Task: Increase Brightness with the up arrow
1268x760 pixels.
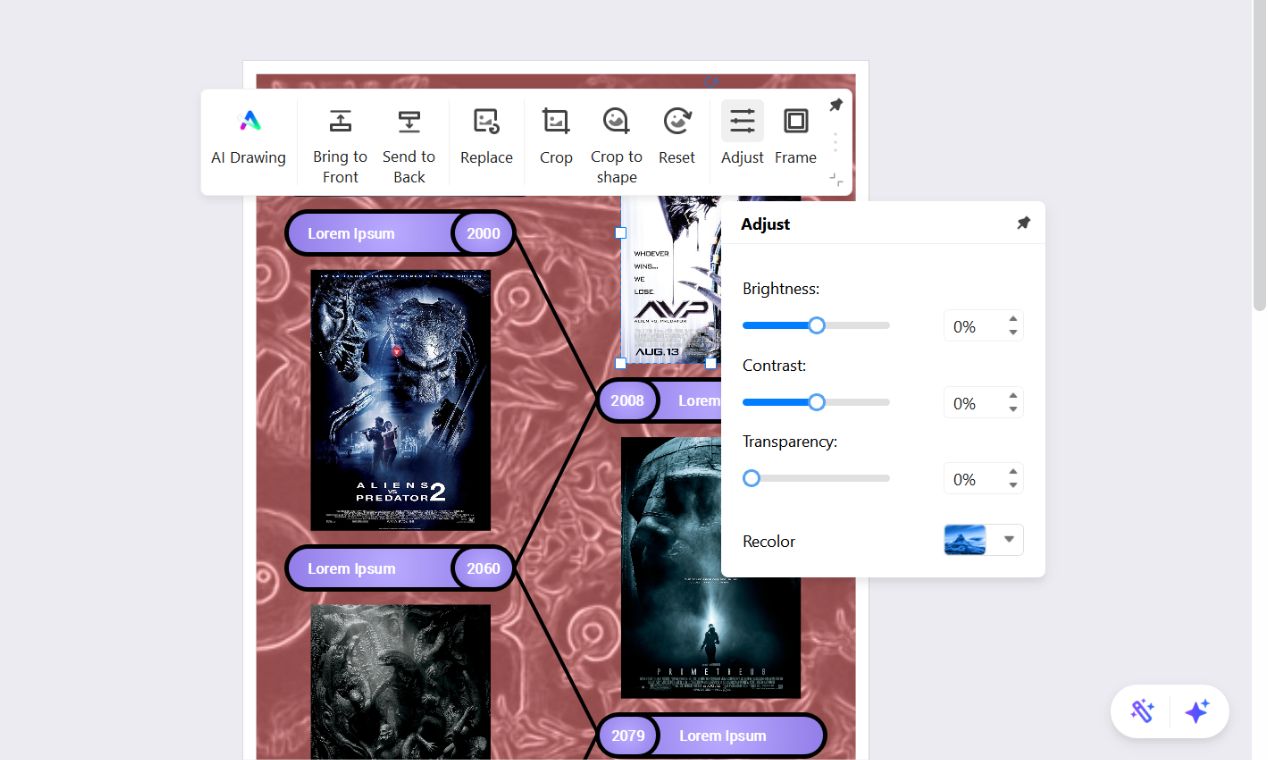Action: (1013, 319)
